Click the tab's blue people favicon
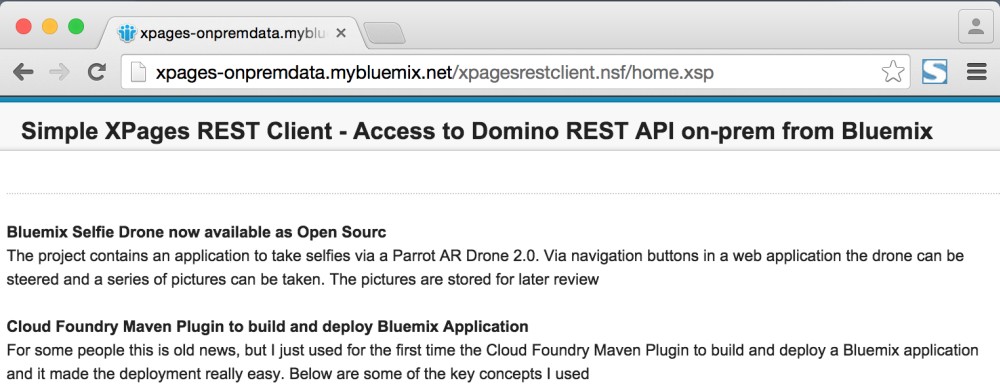This screenshot has width=1000, height=387. coord(127,33)
